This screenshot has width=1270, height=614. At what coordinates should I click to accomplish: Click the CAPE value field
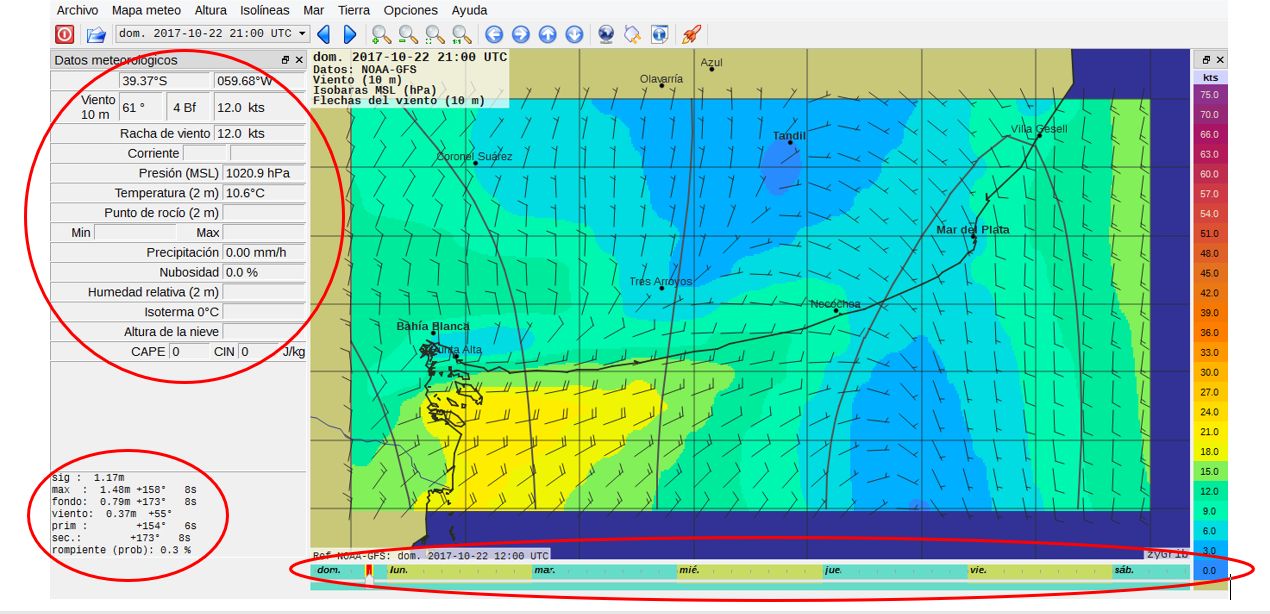click(189, 352)
